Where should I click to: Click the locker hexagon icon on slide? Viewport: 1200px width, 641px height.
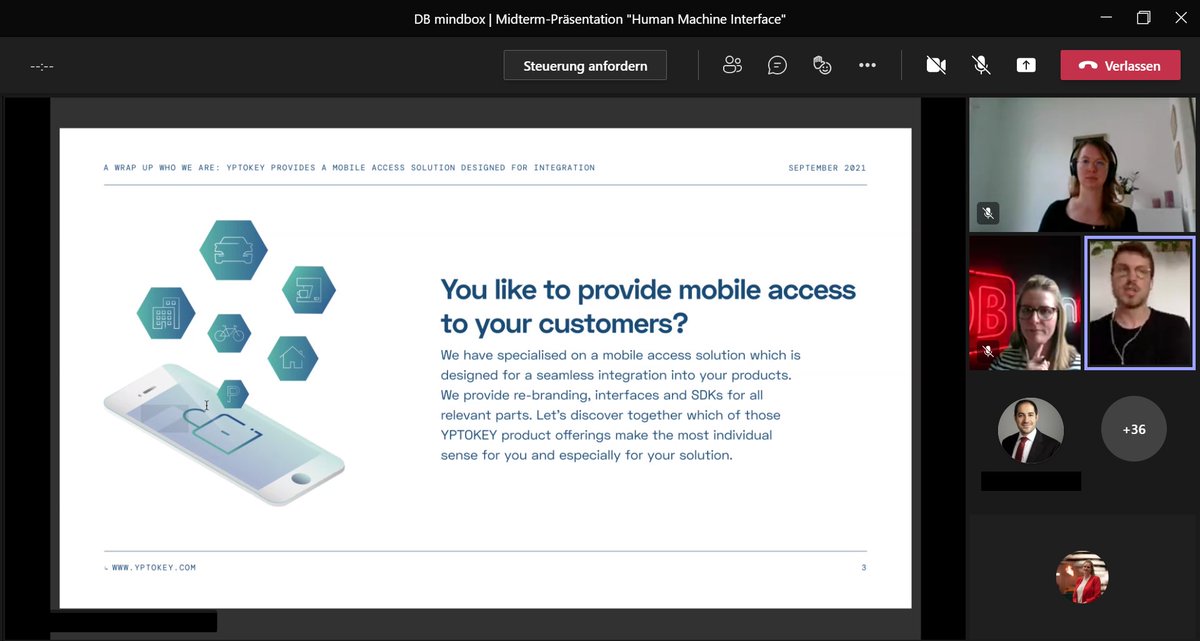308,290
